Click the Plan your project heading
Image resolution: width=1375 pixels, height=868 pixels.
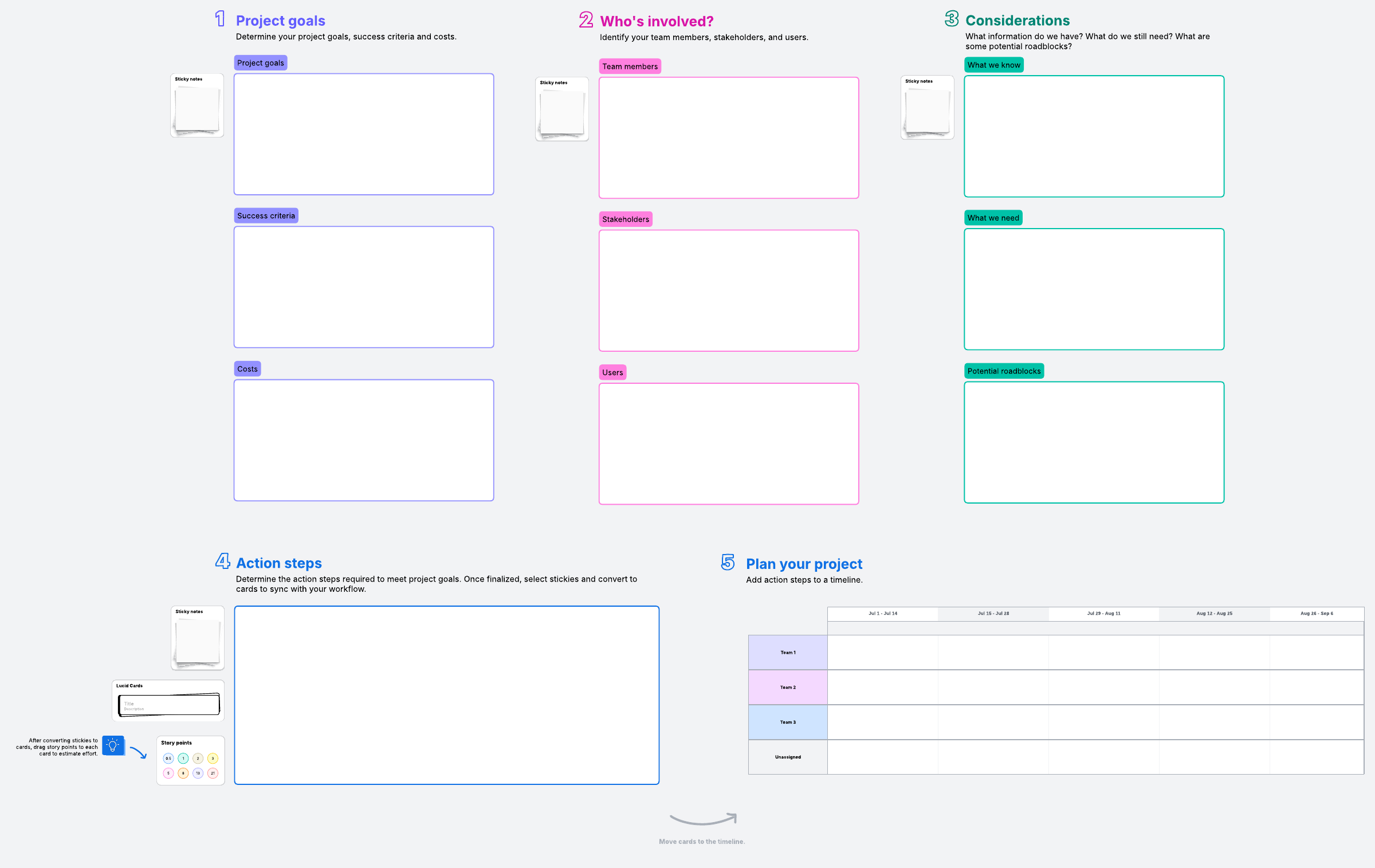(x=804, y=564)
